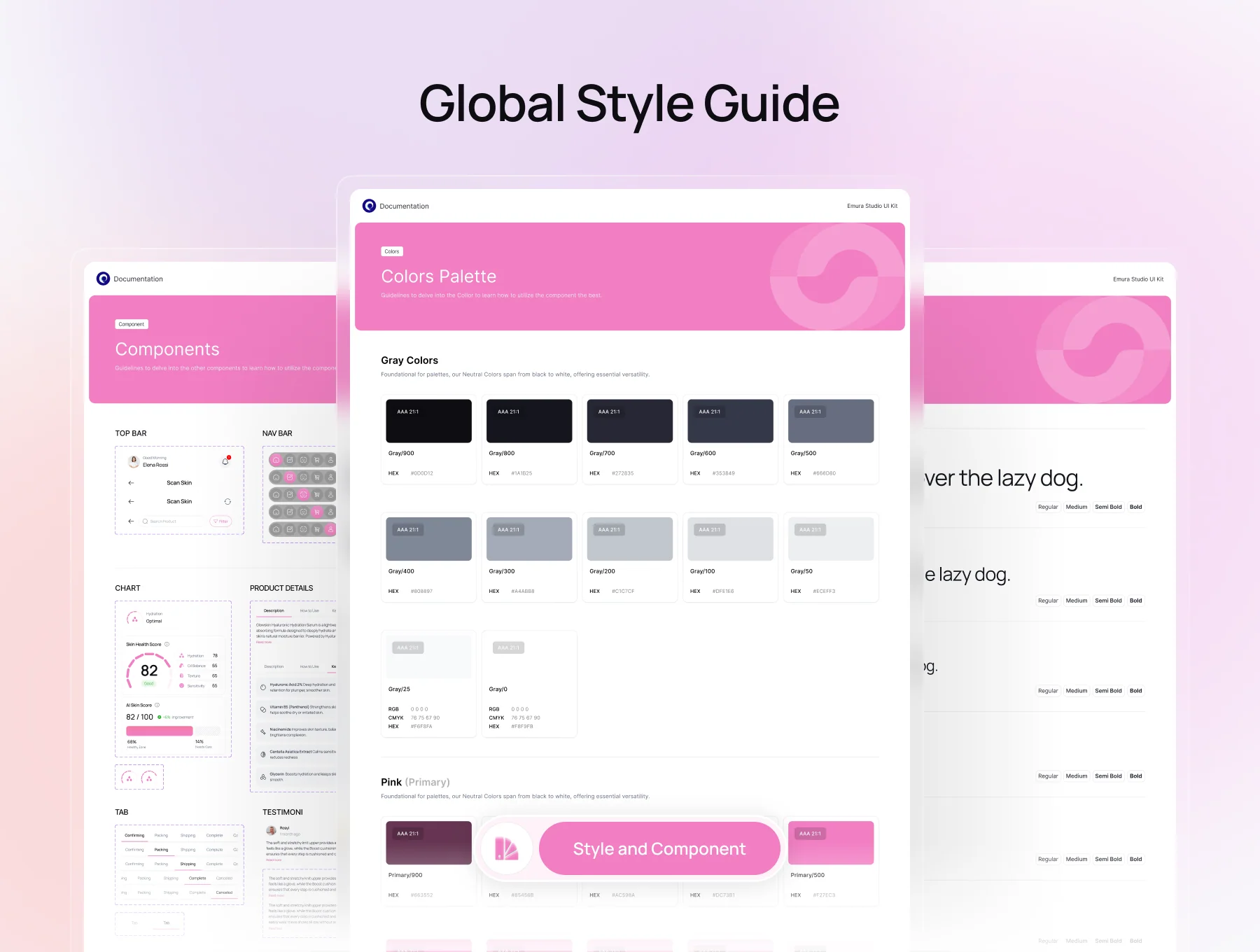
Task: Click the Niacinamide ingredient icon
Action: click(x=263, y=732)
